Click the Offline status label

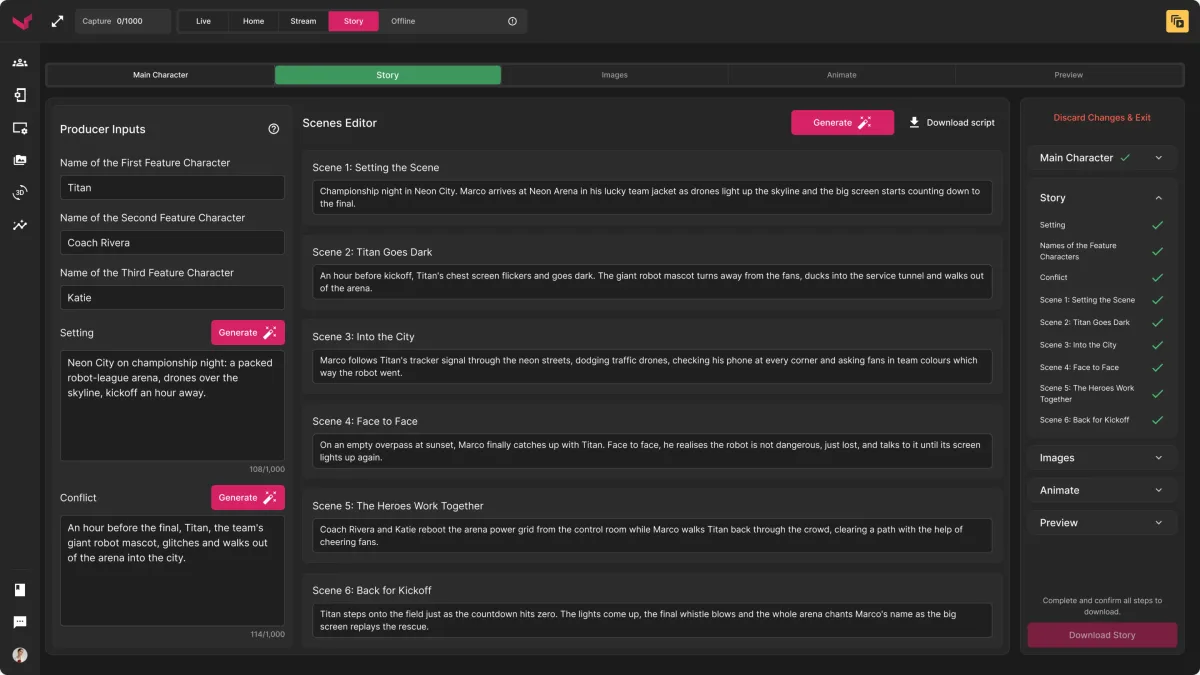click(x=403, y=21)
